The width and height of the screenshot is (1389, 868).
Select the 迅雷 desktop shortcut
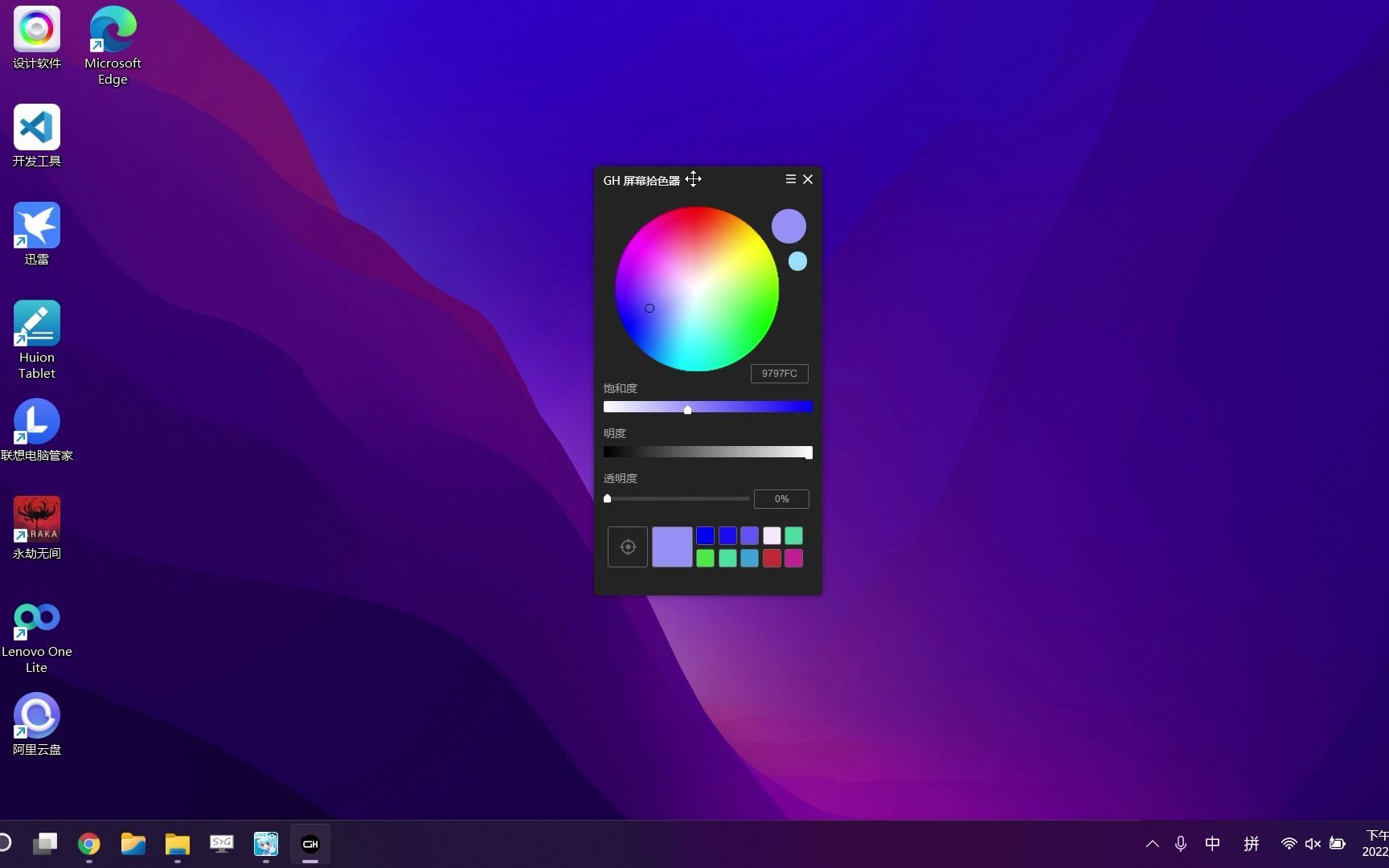(x=37, y=234)
